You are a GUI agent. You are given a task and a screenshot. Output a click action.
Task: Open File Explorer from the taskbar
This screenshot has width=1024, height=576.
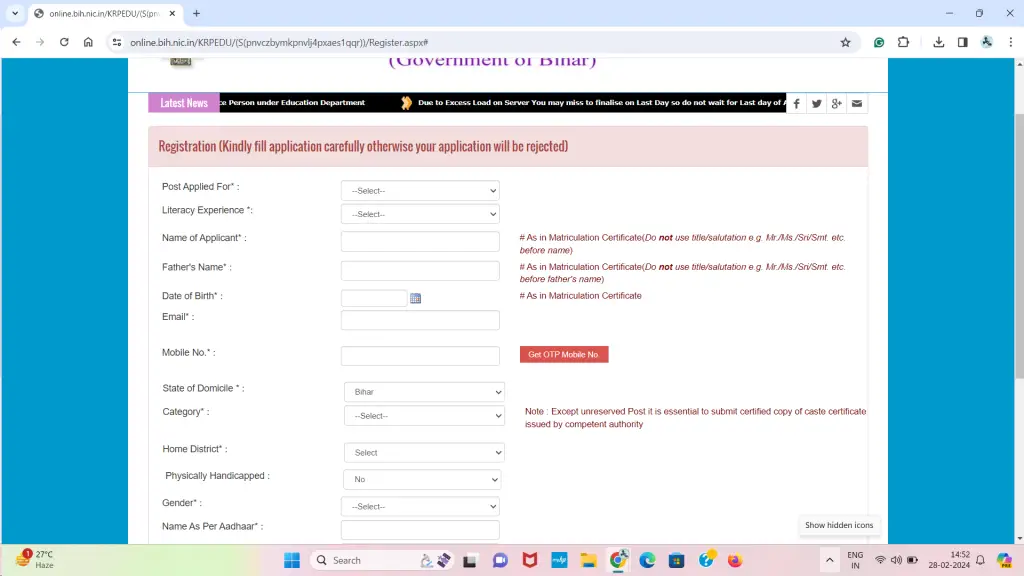pos(588,560)
